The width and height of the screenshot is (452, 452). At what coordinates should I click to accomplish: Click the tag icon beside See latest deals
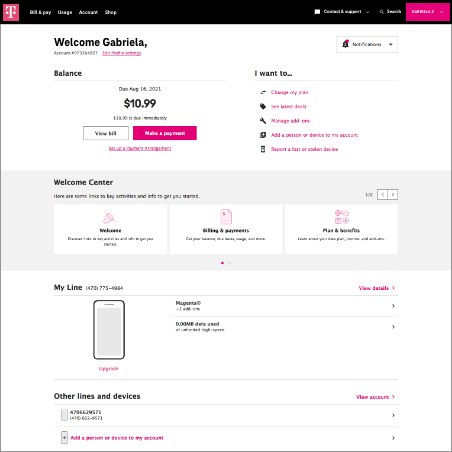[x=263, y=106]
